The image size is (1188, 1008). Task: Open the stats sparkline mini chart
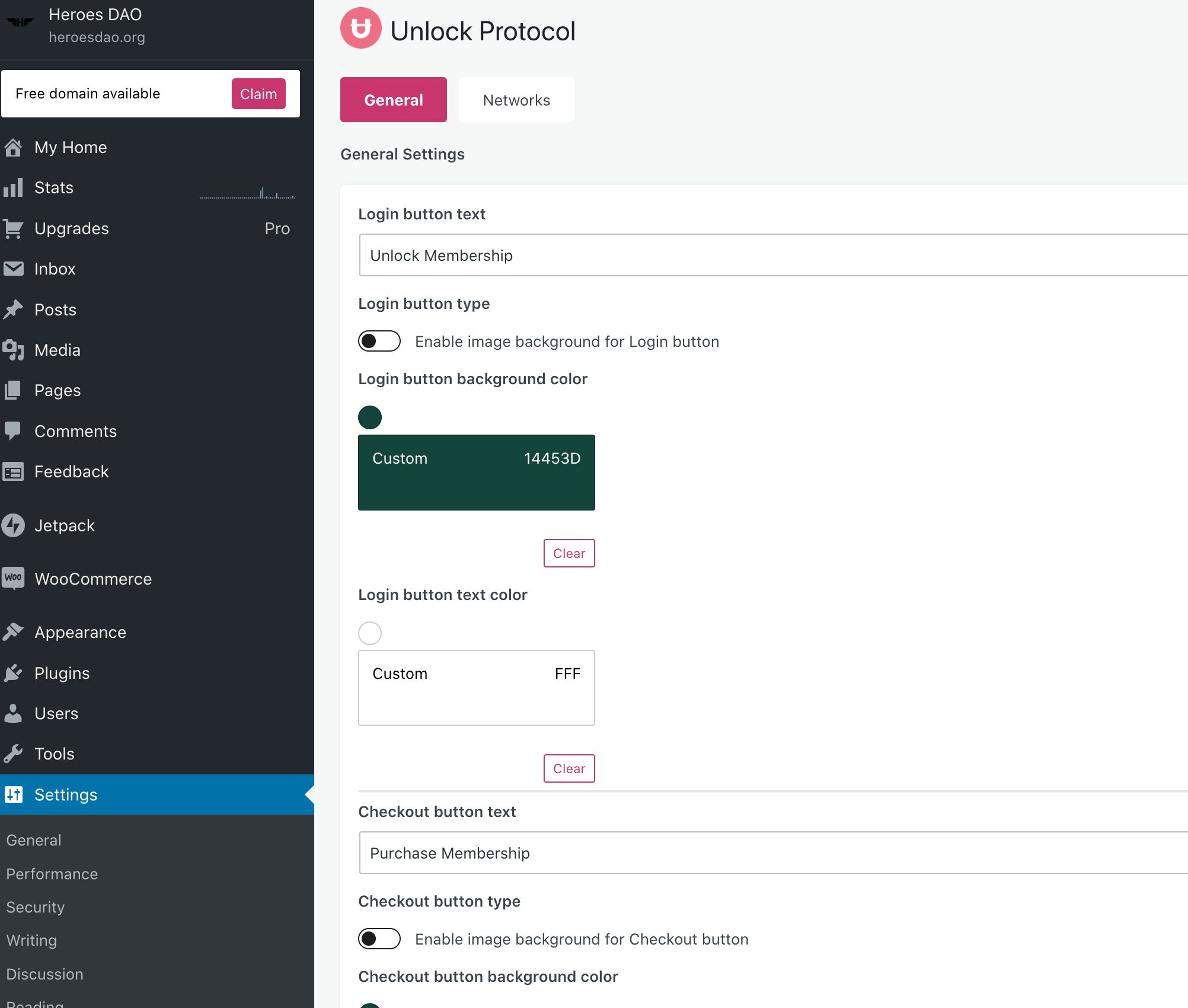[248, 193]
